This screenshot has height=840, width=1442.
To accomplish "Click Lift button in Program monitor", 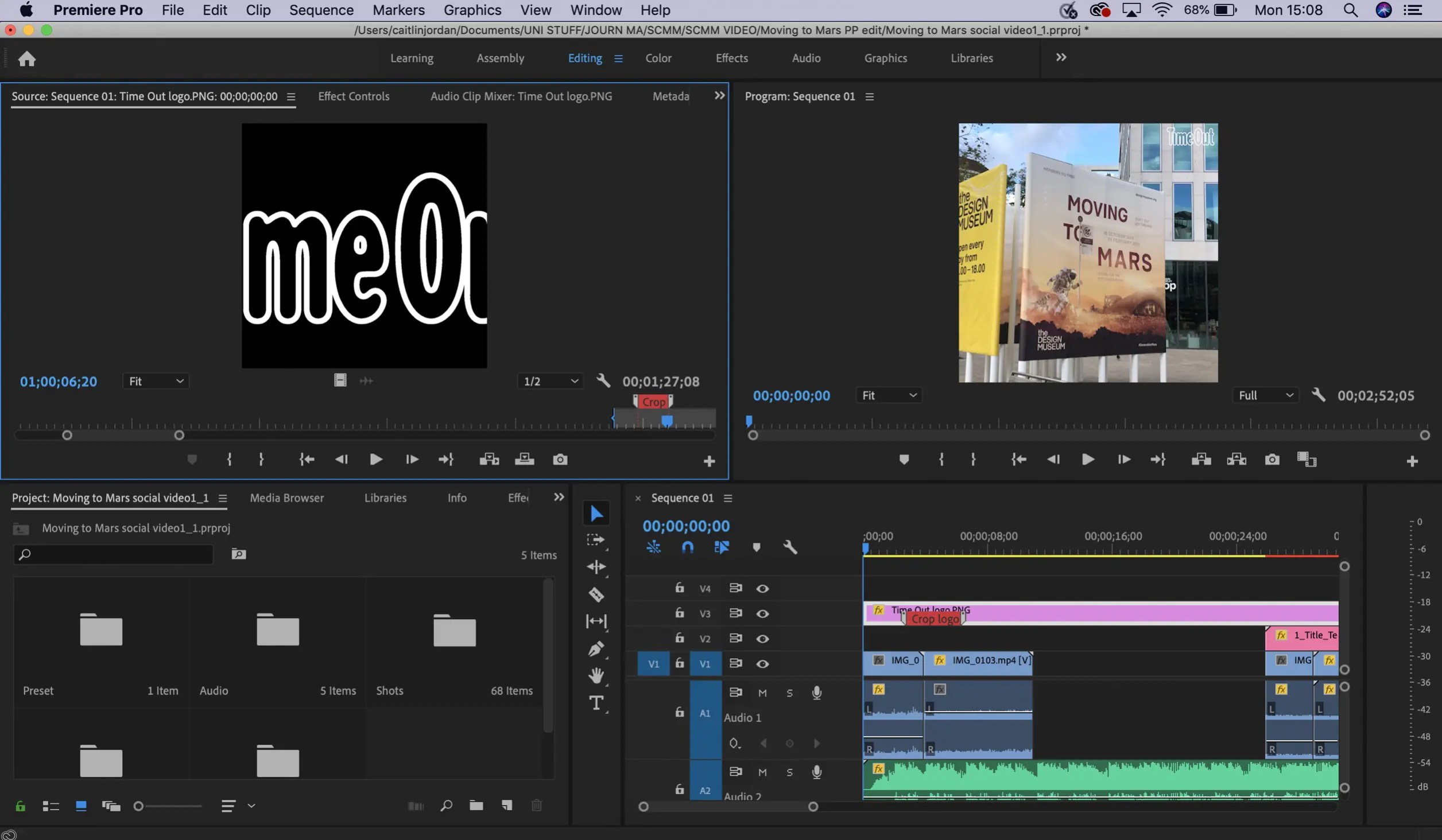I will tap(1201, 459).
